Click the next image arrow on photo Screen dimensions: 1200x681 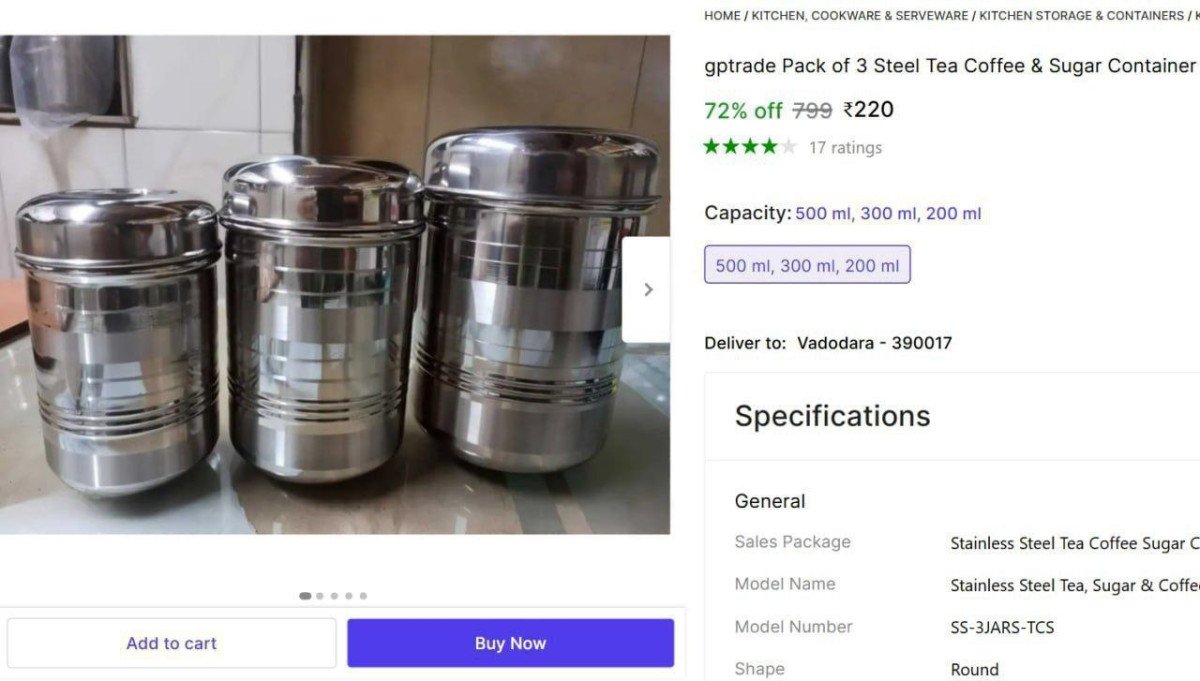(x=647, y=290)
